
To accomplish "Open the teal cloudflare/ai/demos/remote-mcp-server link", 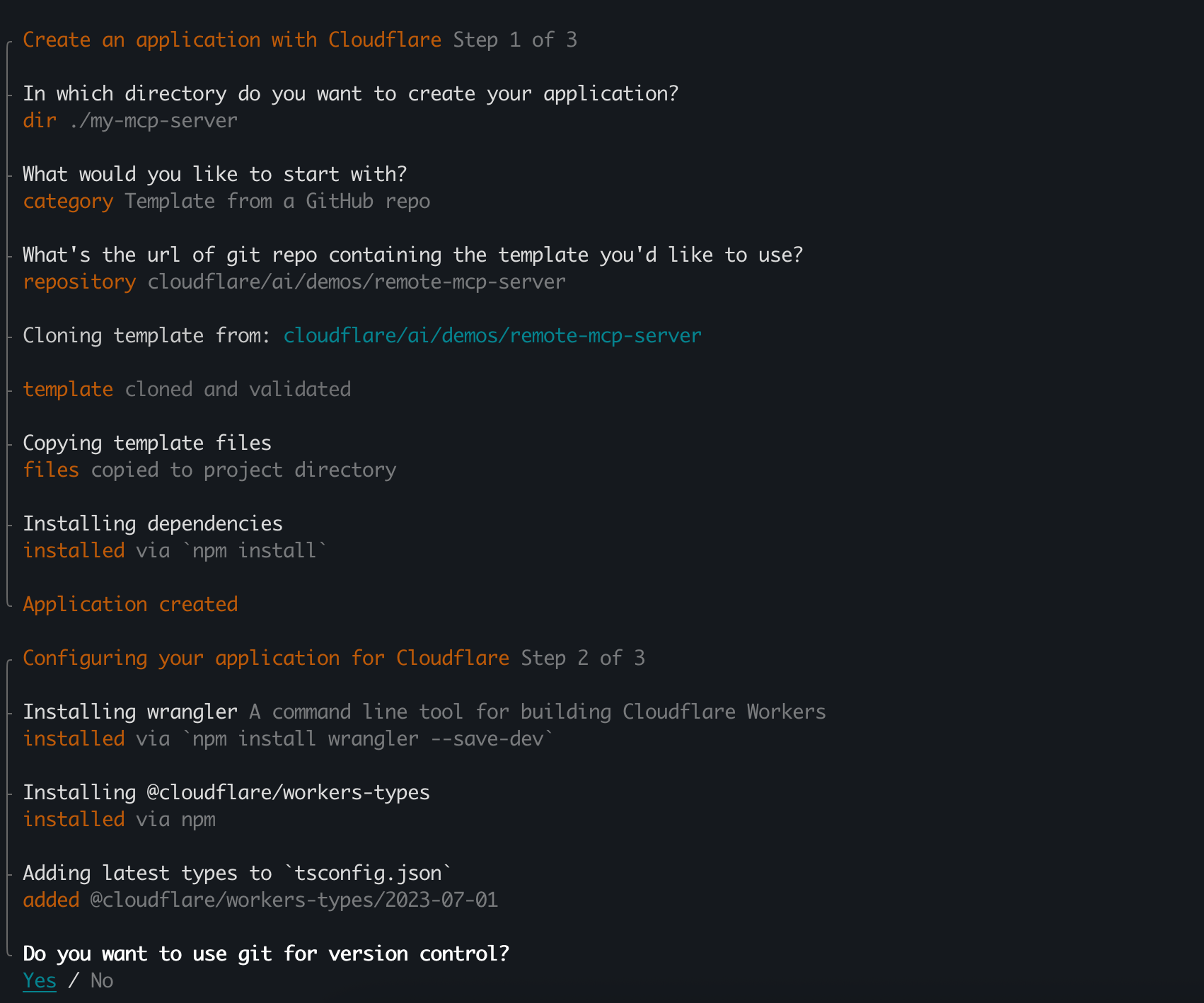I will 492,335.
